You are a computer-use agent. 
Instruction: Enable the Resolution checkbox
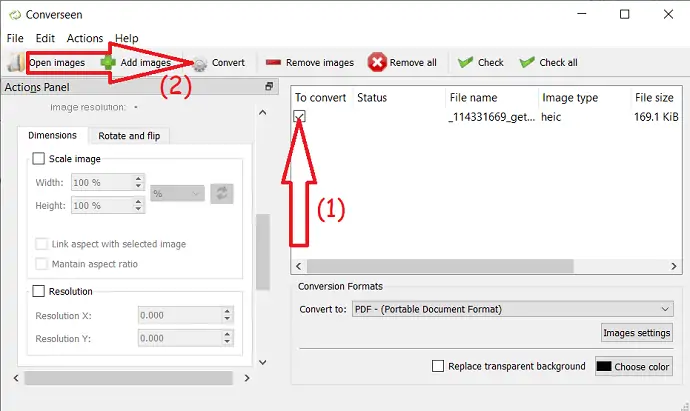tap(39, 292)
